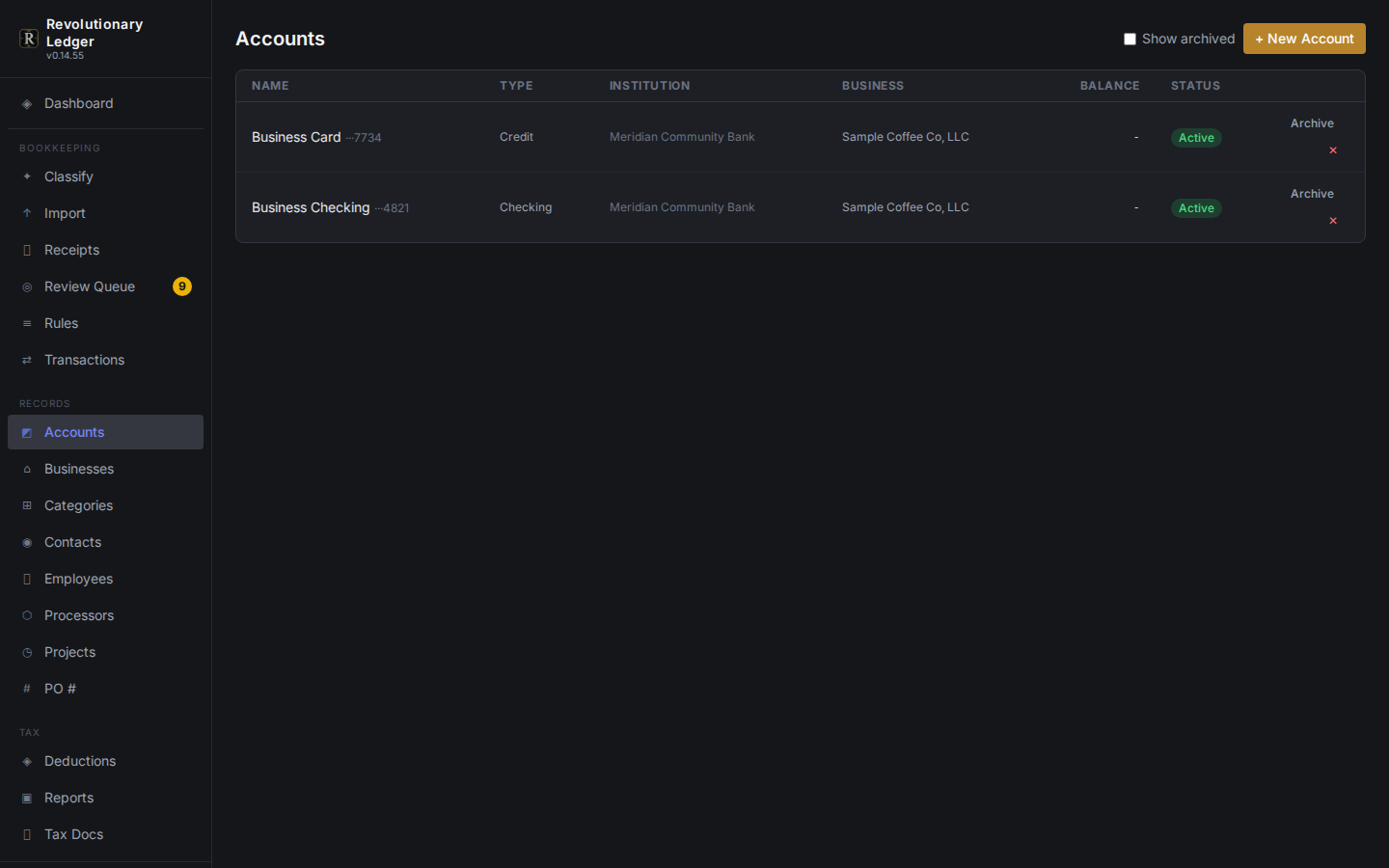Click Sample Coffee Co, LLC in Business Checking row
The image size is (1389, 868).
(x=906, y=207)
